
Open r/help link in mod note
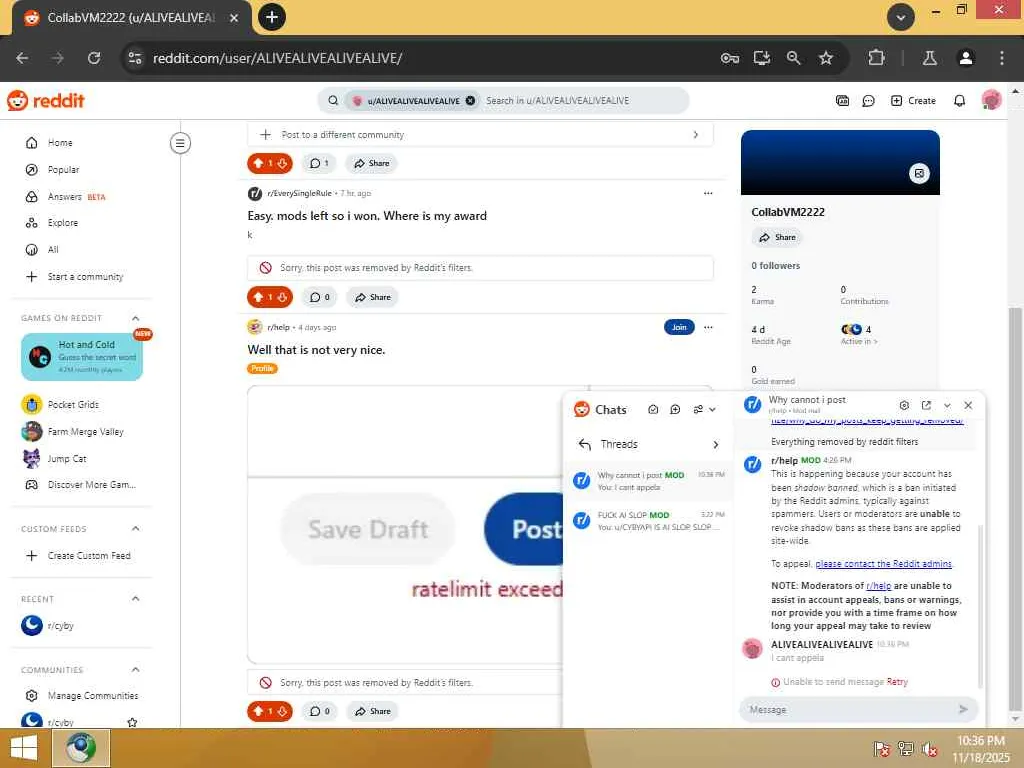(878, 586)
